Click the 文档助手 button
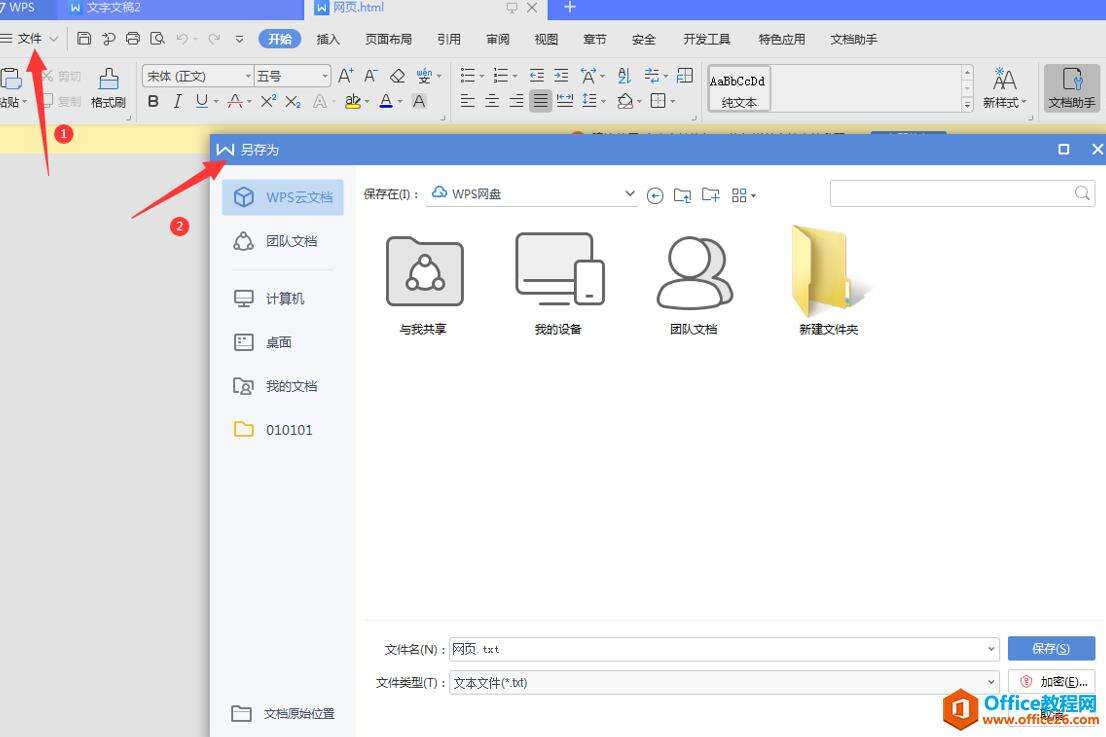This screenshot has height=737, width=1106. 1071,89
